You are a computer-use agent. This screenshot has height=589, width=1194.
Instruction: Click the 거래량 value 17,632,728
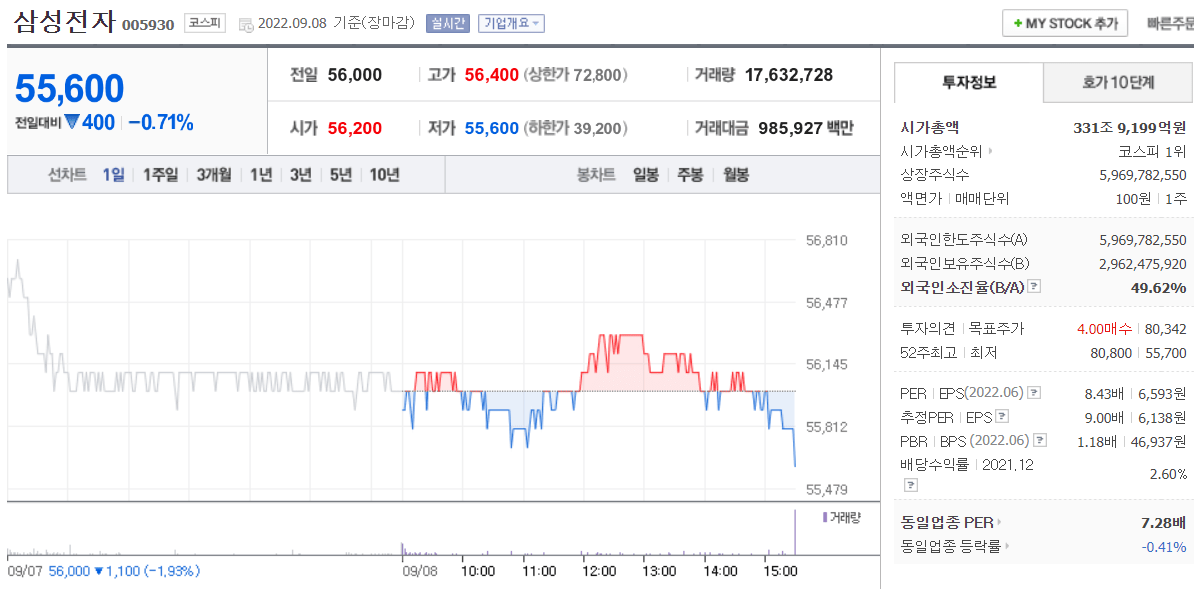point(789,75)
